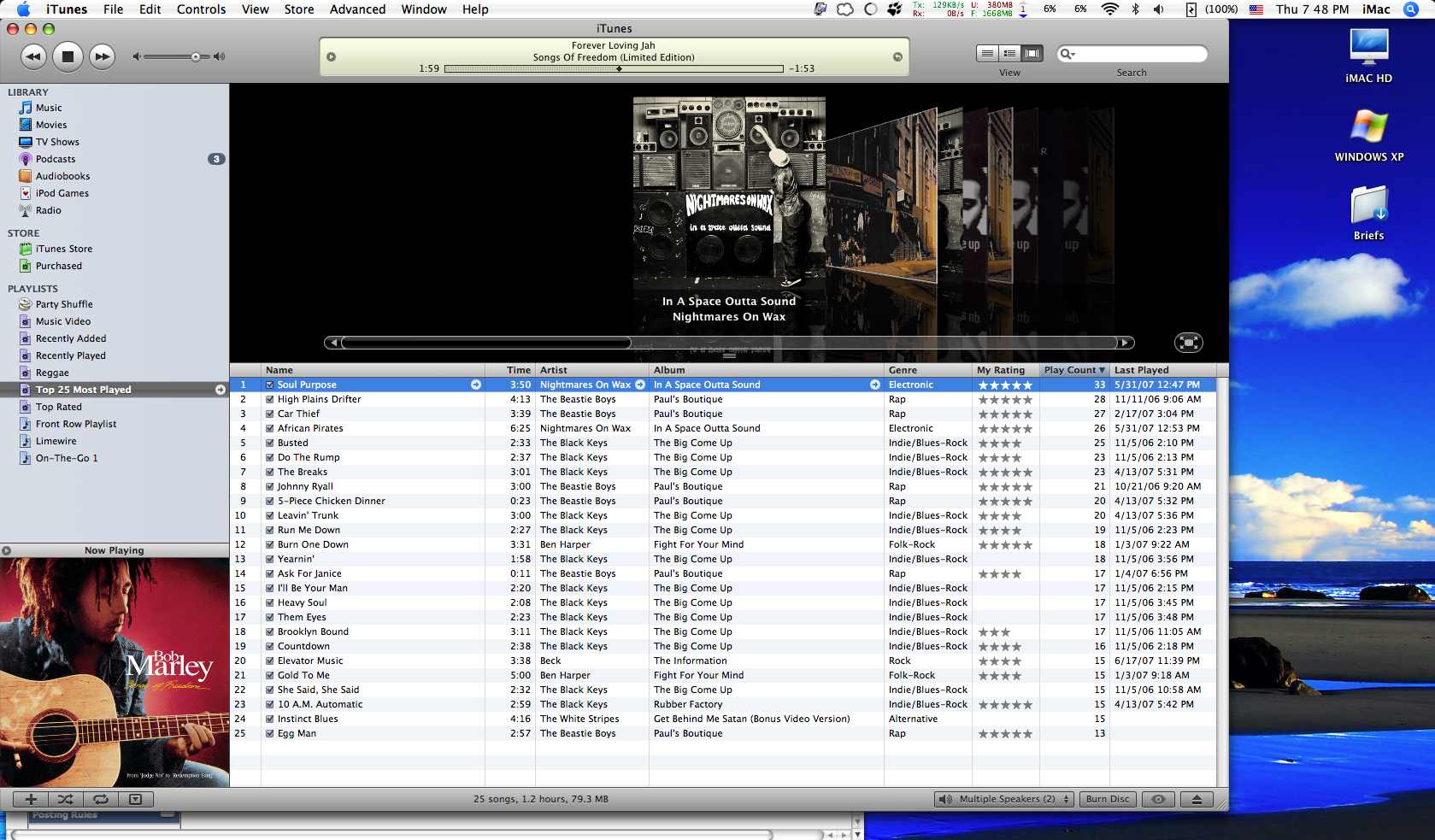1435x840 pixels.
Task: Open iPod Games in the sidebar
Action: coord(62,193)
